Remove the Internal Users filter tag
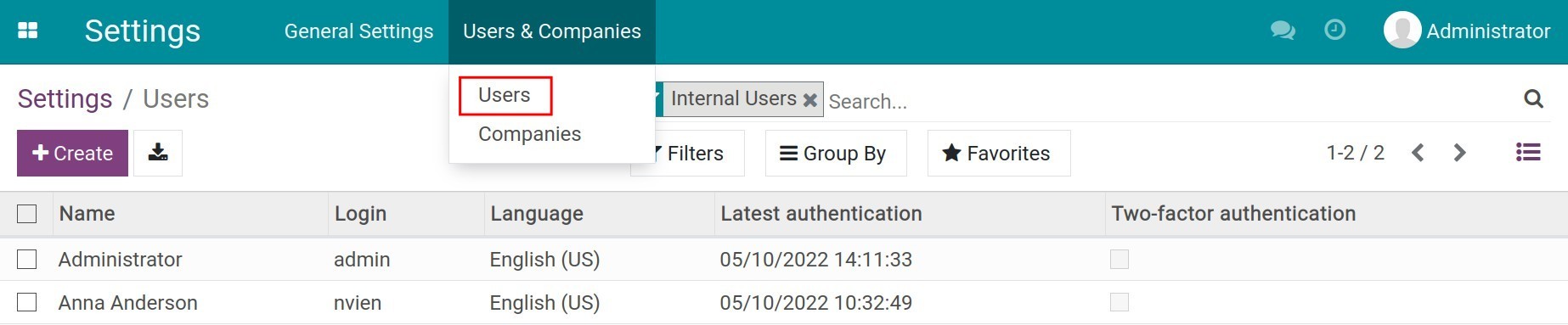Screen dimensions: 1568x325 click(x=810, y=100)
